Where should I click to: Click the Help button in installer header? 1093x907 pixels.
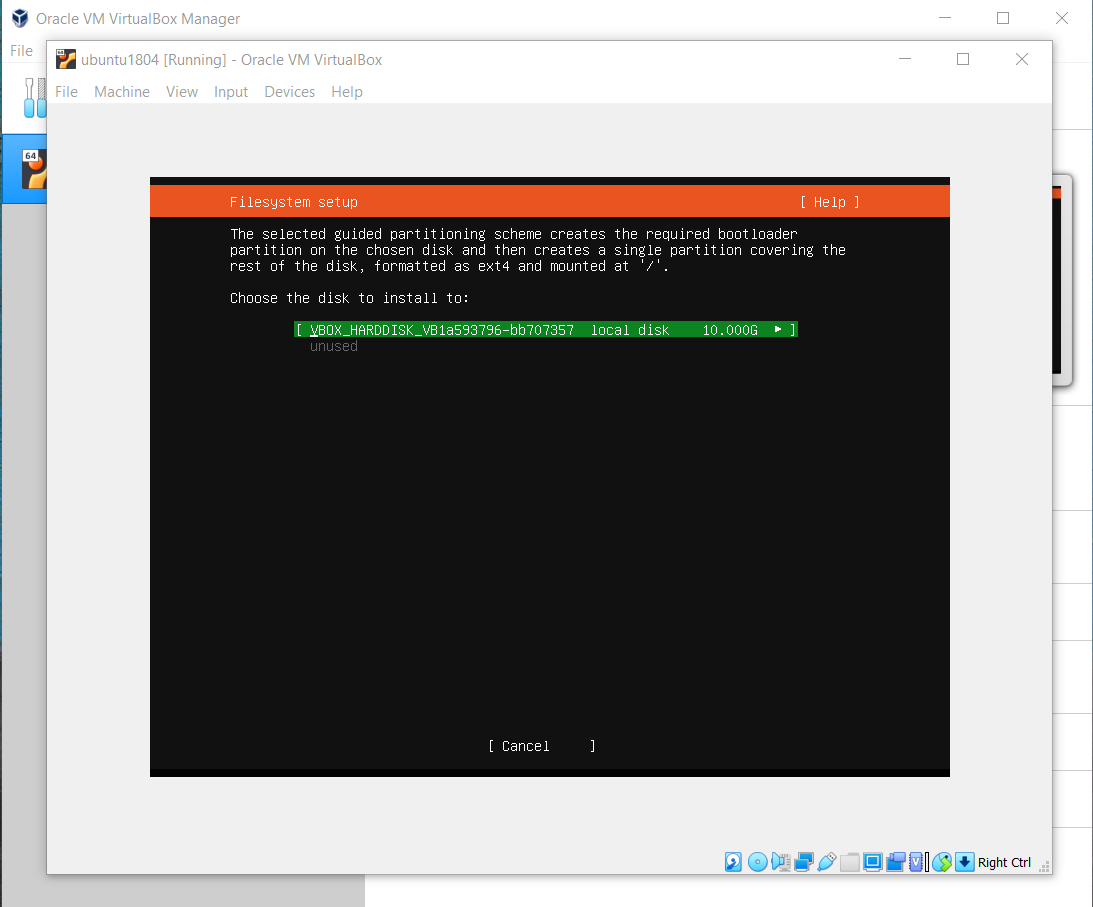pos(829,202)
